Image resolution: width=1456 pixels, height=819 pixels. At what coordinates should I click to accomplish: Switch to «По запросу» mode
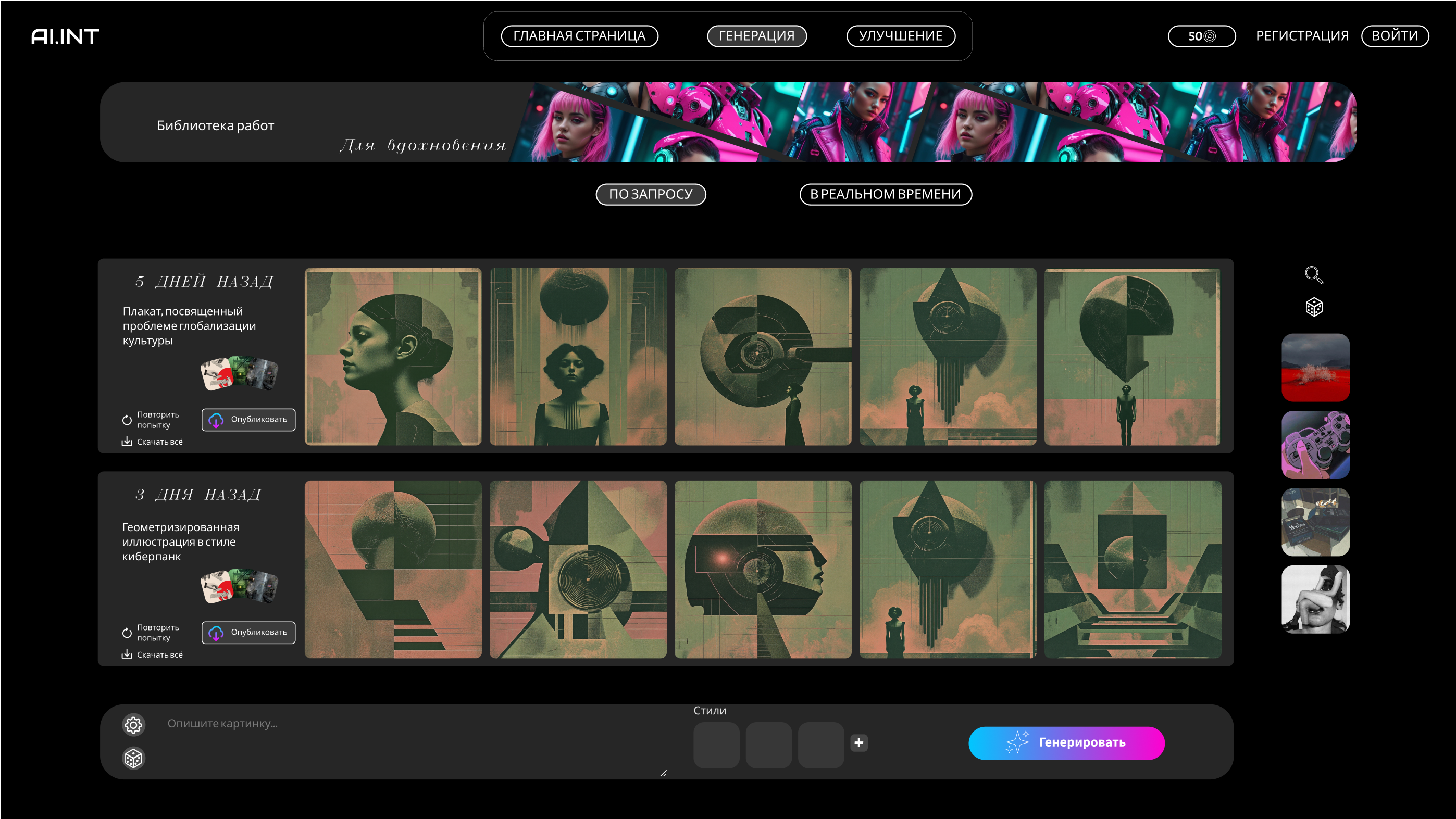(651, 194)
